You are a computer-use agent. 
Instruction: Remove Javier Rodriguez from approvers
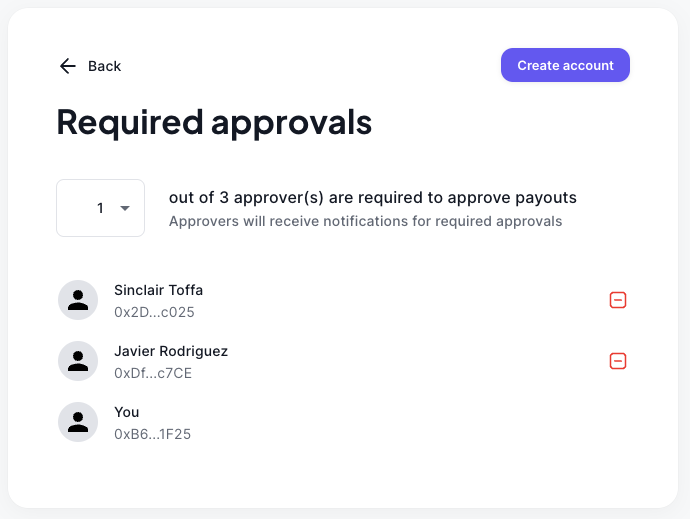coord(618,361)
